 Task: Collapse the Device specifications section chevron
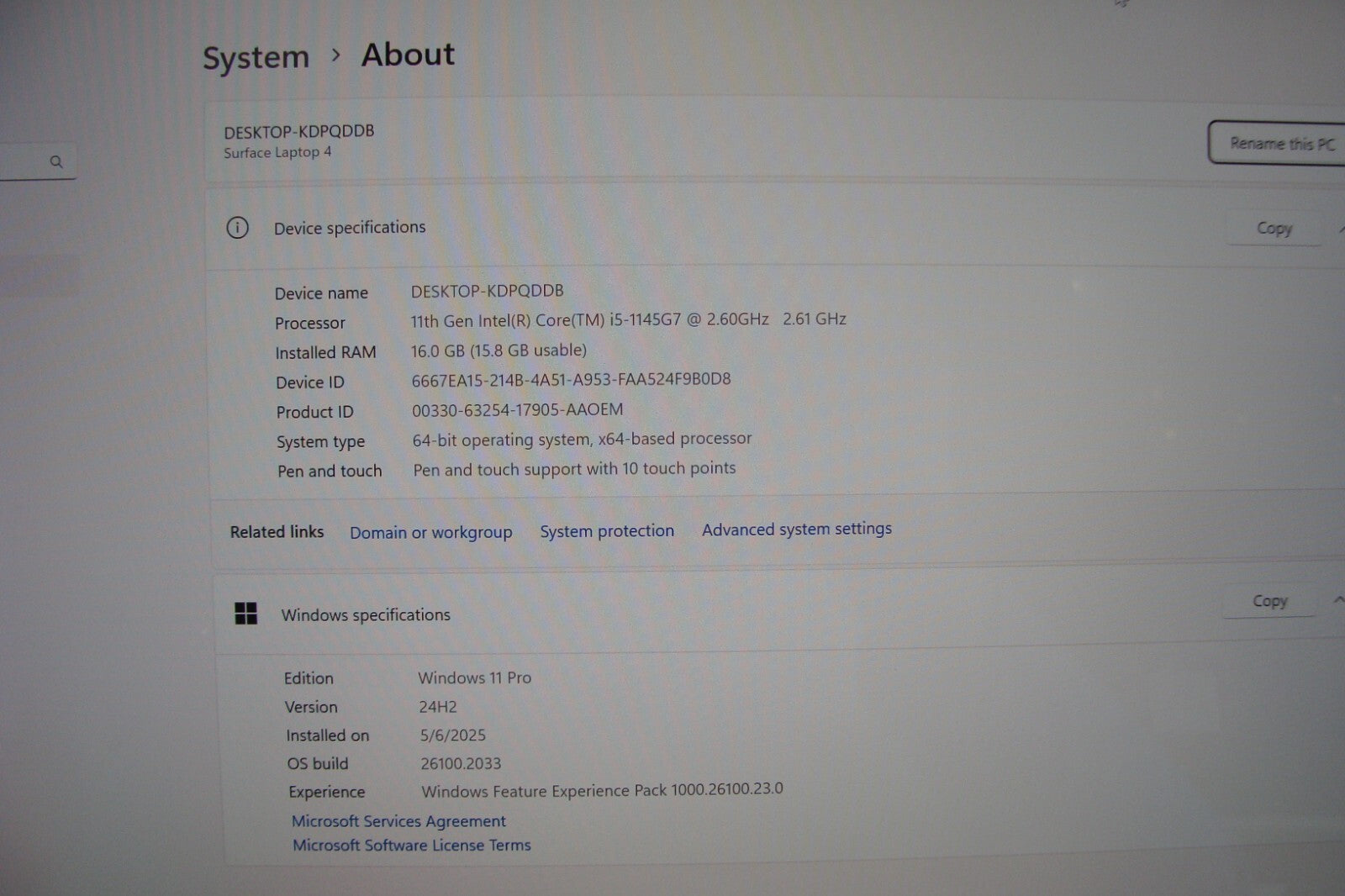[1339, 228]
